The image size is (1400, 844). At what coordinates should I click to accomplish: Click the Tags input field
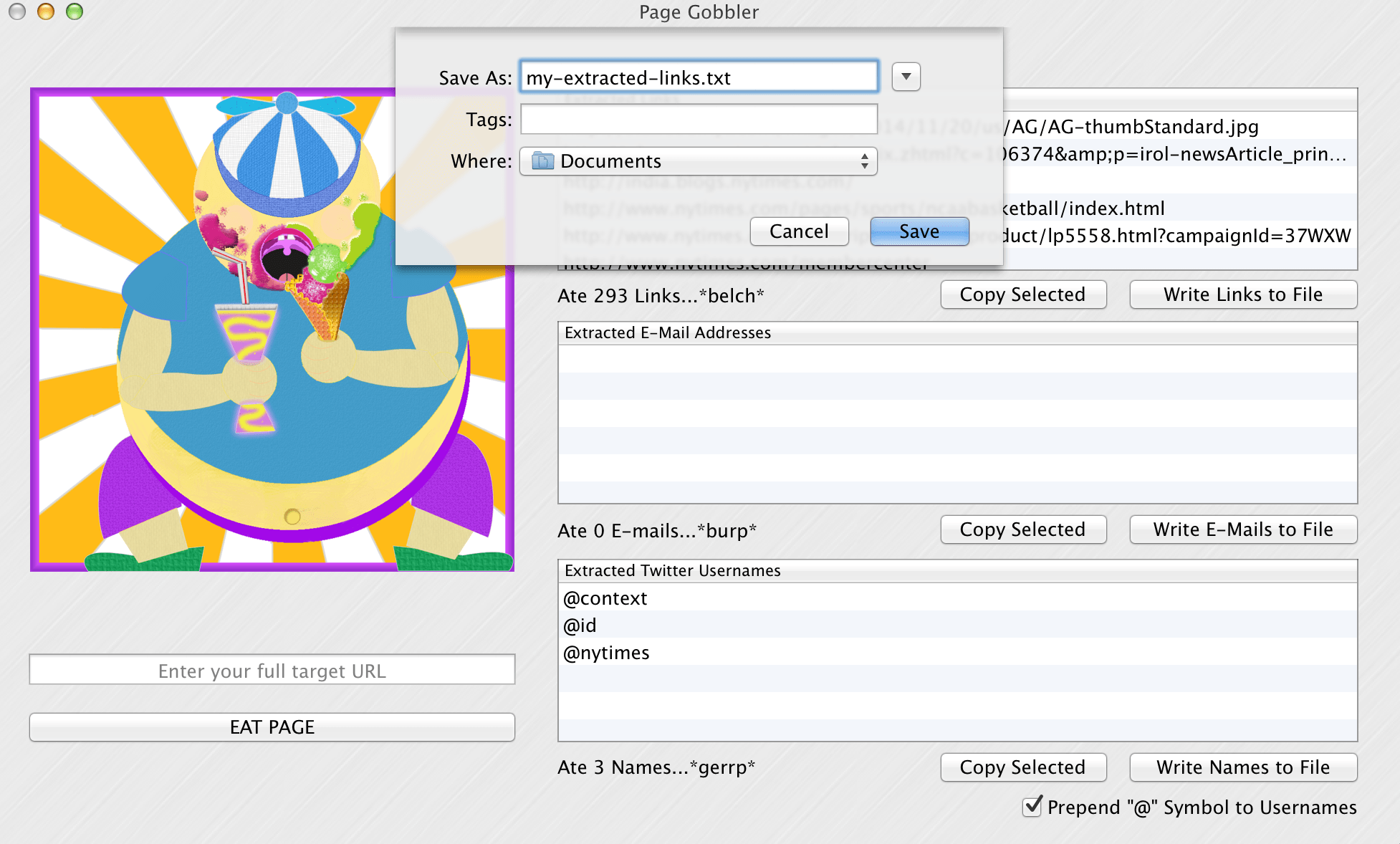coord(699,119)
